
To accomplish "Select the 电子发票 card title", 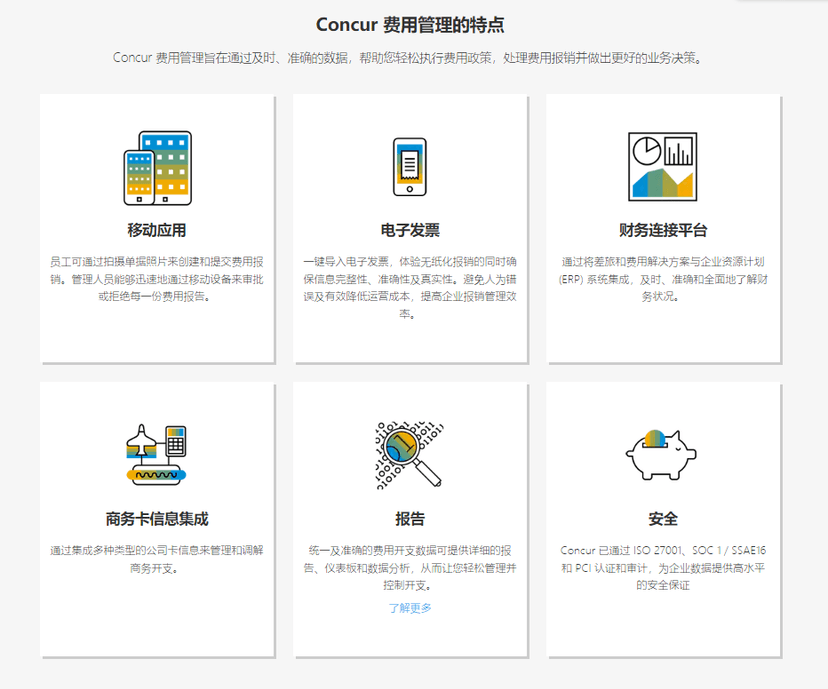I will tap(410, 231).
